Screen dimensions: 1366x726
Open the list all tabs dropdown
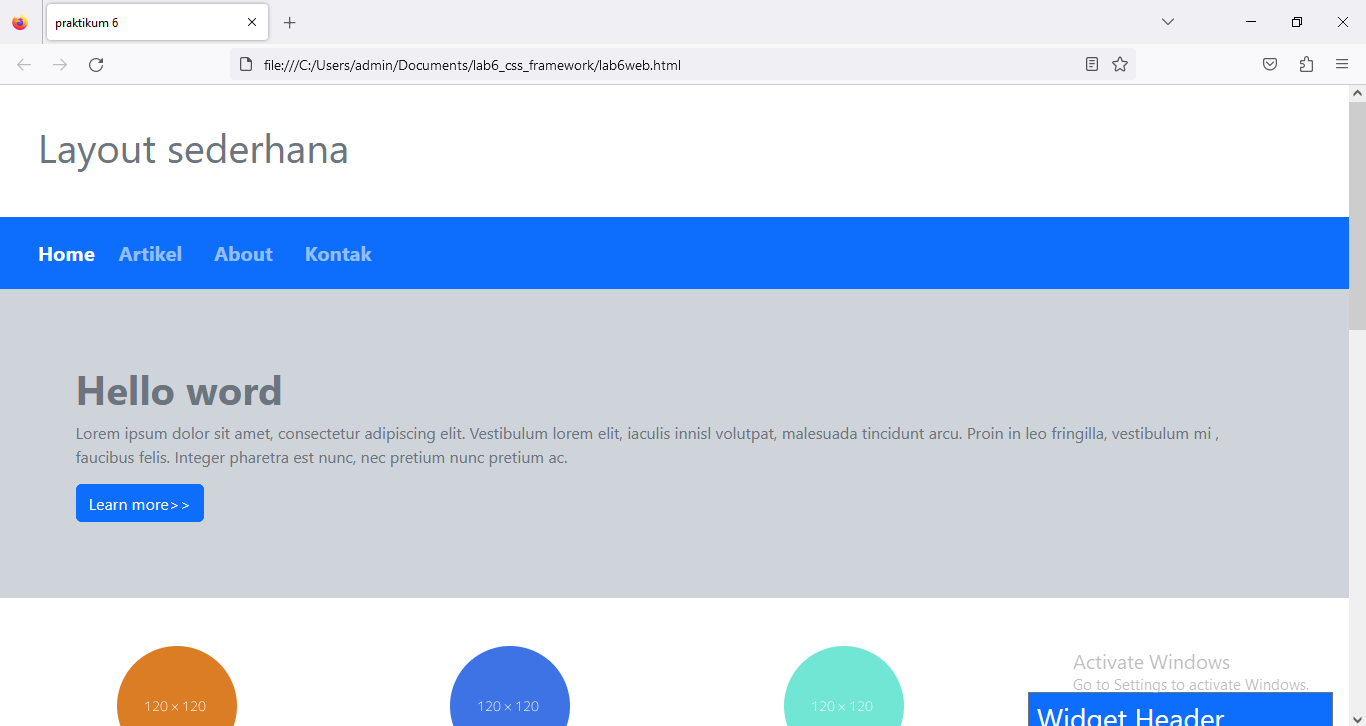click(x=1167, y=21)
